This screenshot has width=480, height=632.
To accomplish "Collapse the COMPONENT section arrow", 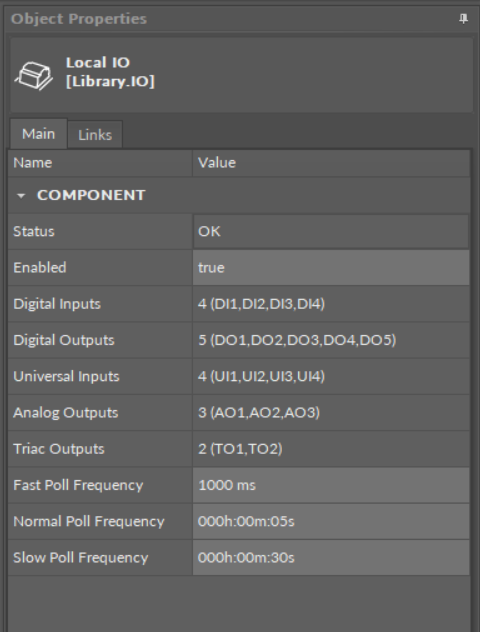I will [x=21, y=195].
